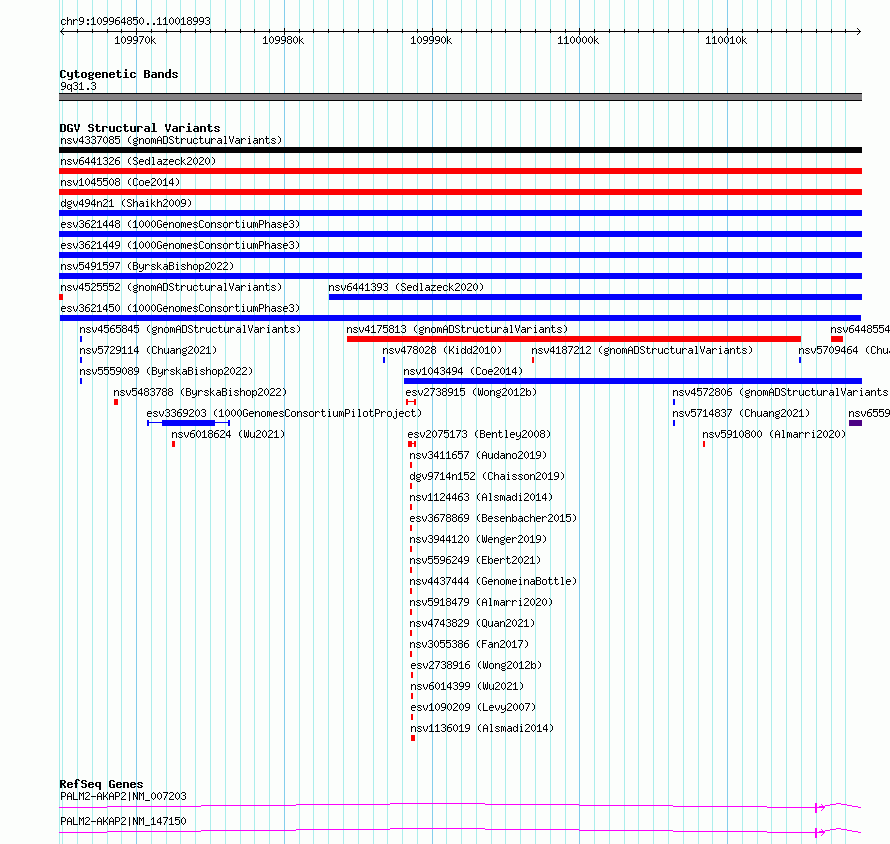Open esv3369203 (1000GenomesConsortiumPilotProject) label

pos(284,413)
